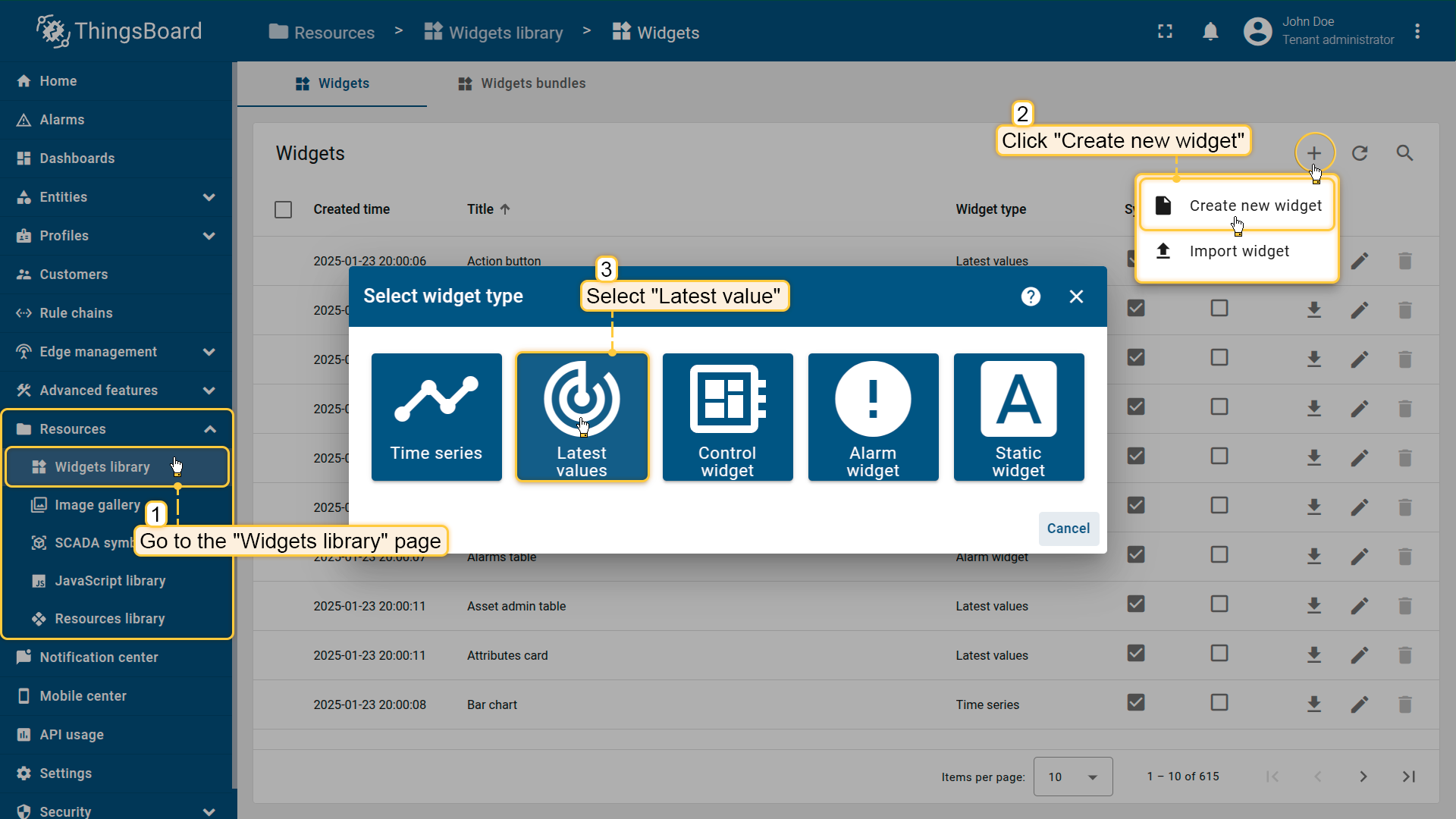1456x819 pixels.
Task: Open the Items per page dropdown
Action: tap(1072, 777)
